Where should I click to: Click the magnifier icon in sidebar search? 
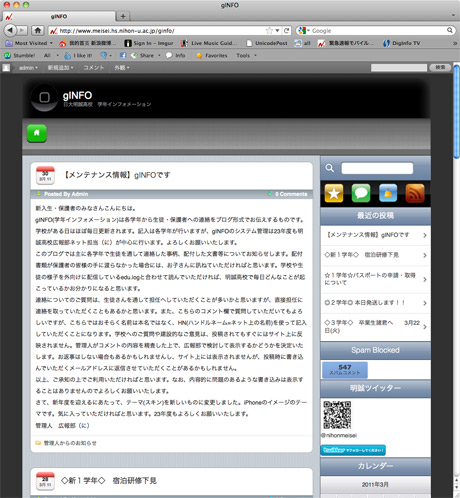point(330,168)
